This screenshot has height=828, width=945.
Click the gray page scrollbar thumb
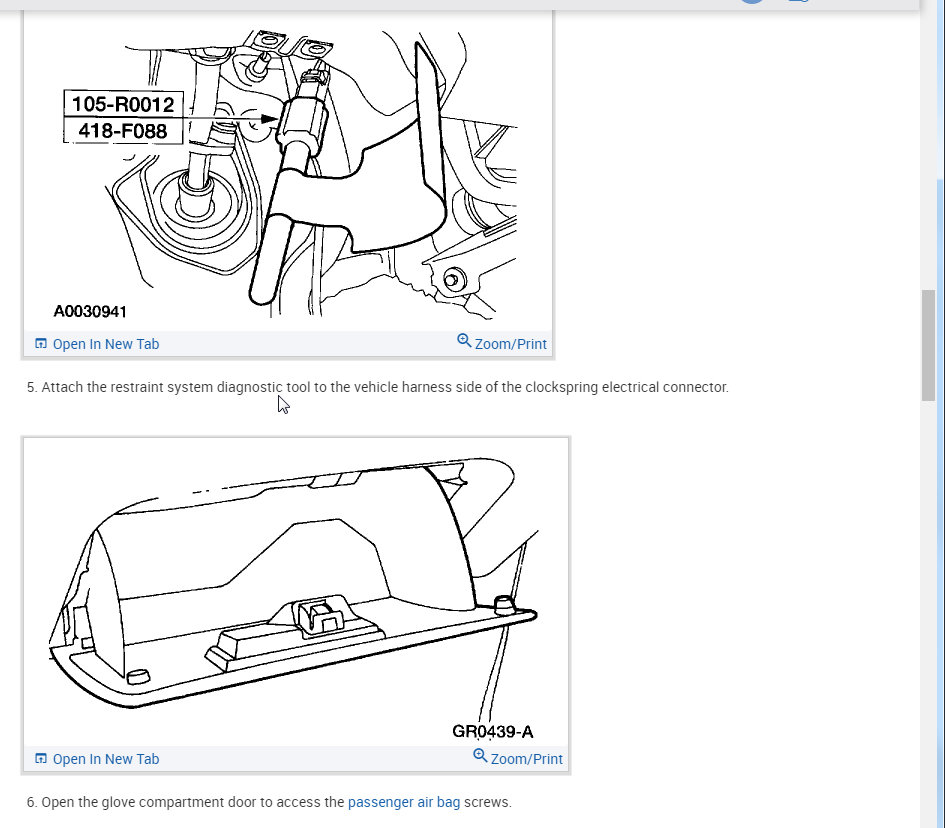[928, 345]
